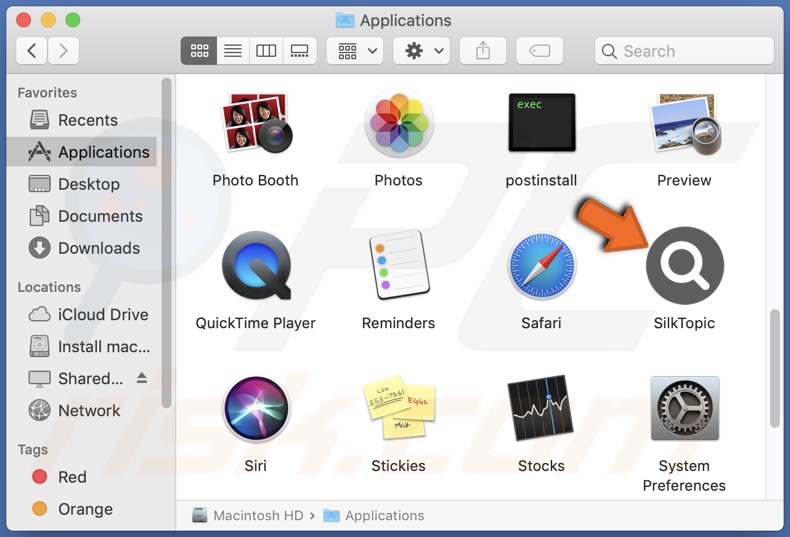Open the Stocks app icon
The height and width of the screenshot is (537, 790).
[542, 408]
